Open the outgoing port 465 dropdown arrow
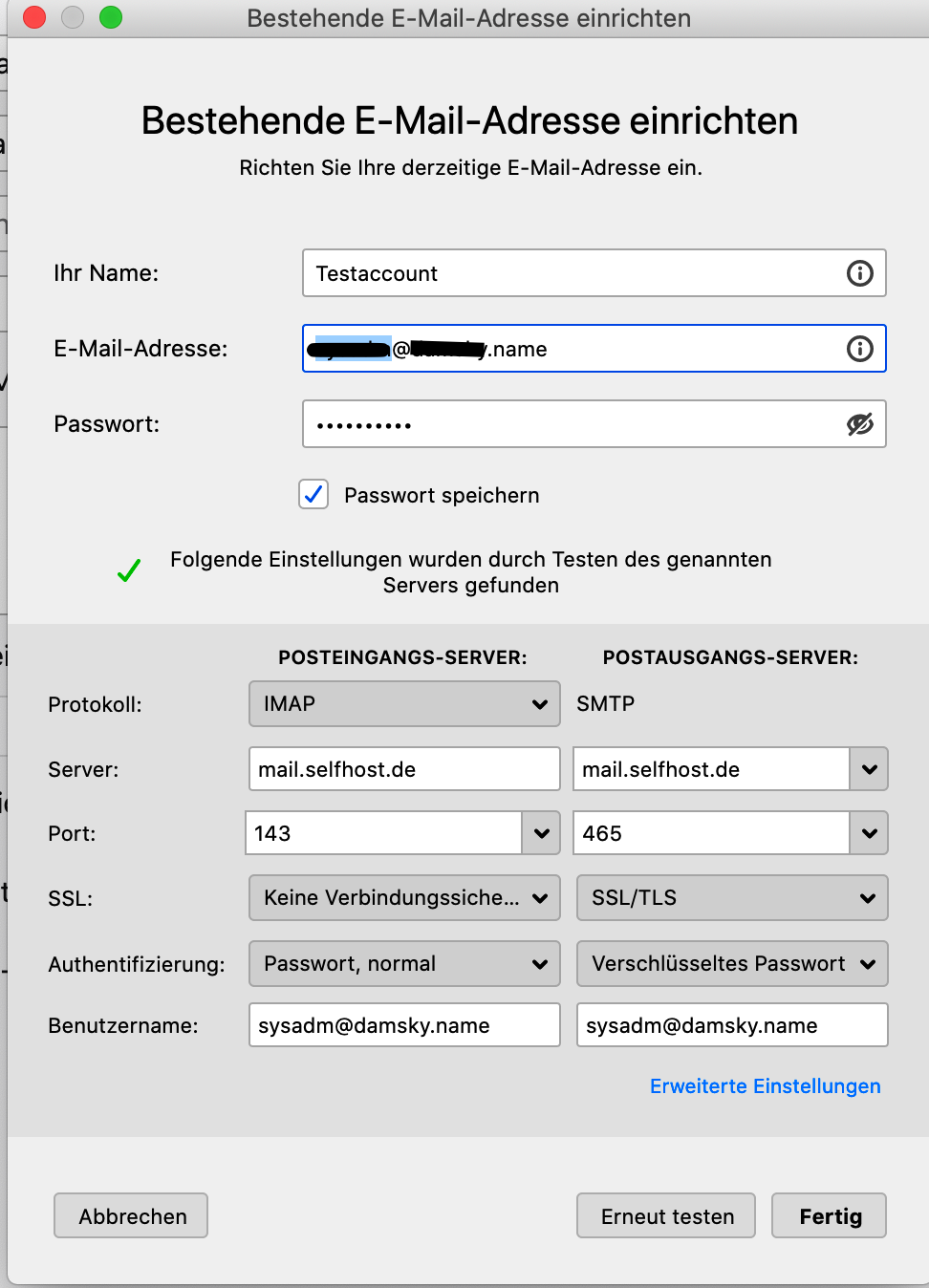The image size is (929, 1288). click(869, 833)
